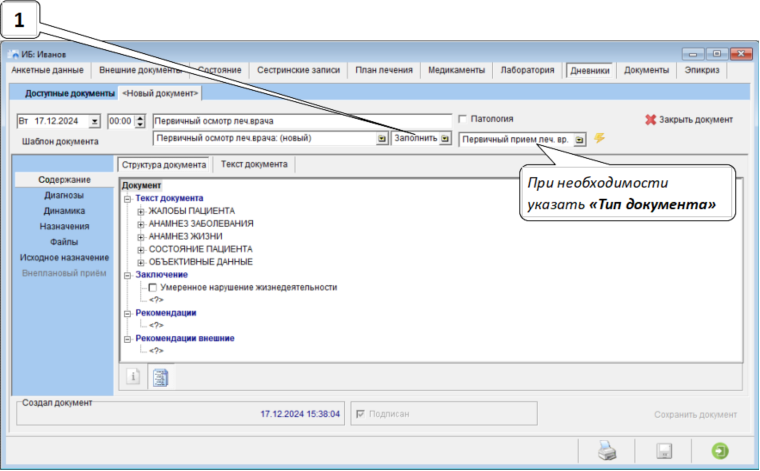Screen dimensions: 760x471
Task: Select Диагнозы in the left sidebar
Action: click(x=64, y=195)
